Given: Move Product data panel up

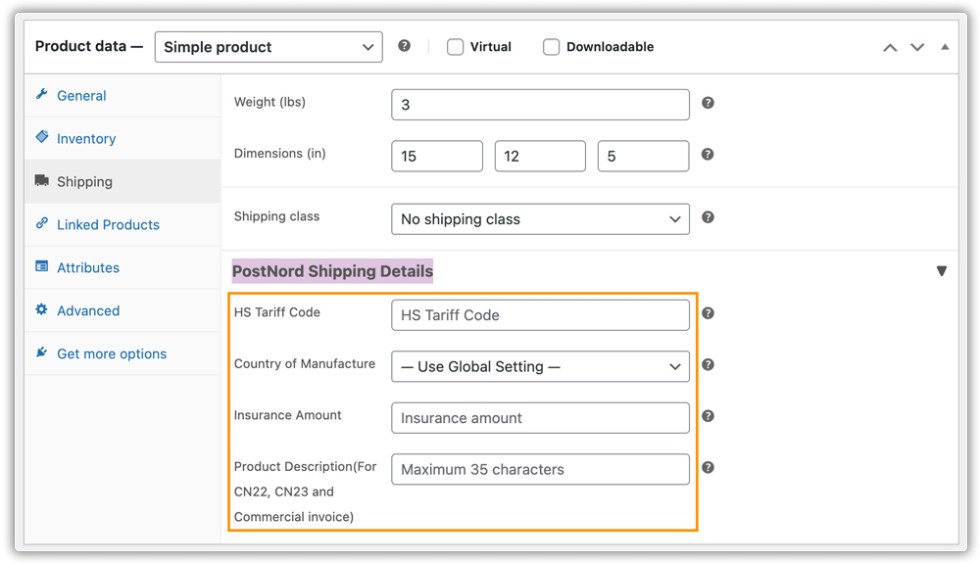Looking at the screenshot, I should 890,48.
